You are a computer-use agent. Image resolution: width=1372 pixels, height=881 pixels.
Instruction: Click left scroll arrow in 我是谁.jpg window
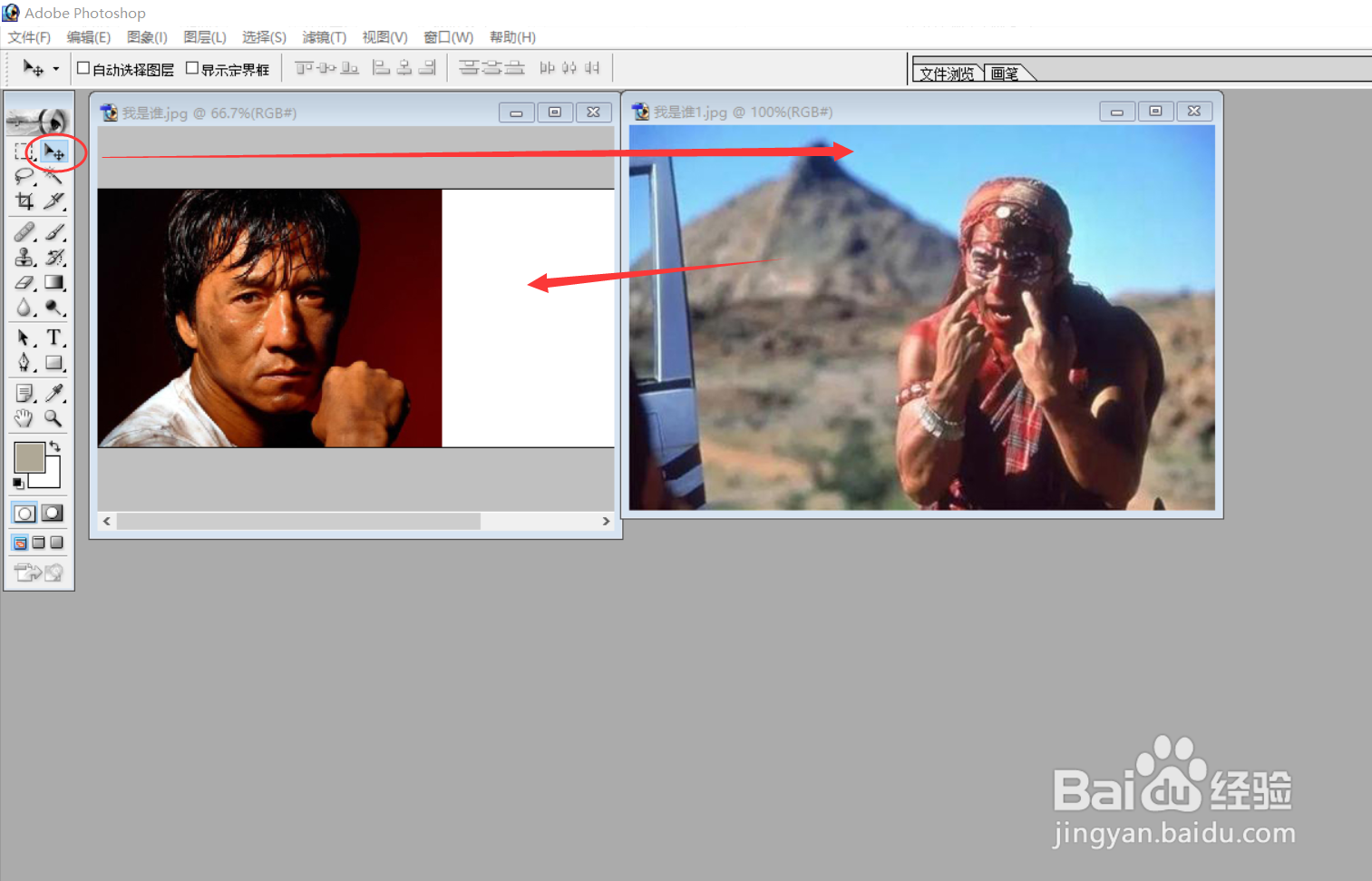107,521
